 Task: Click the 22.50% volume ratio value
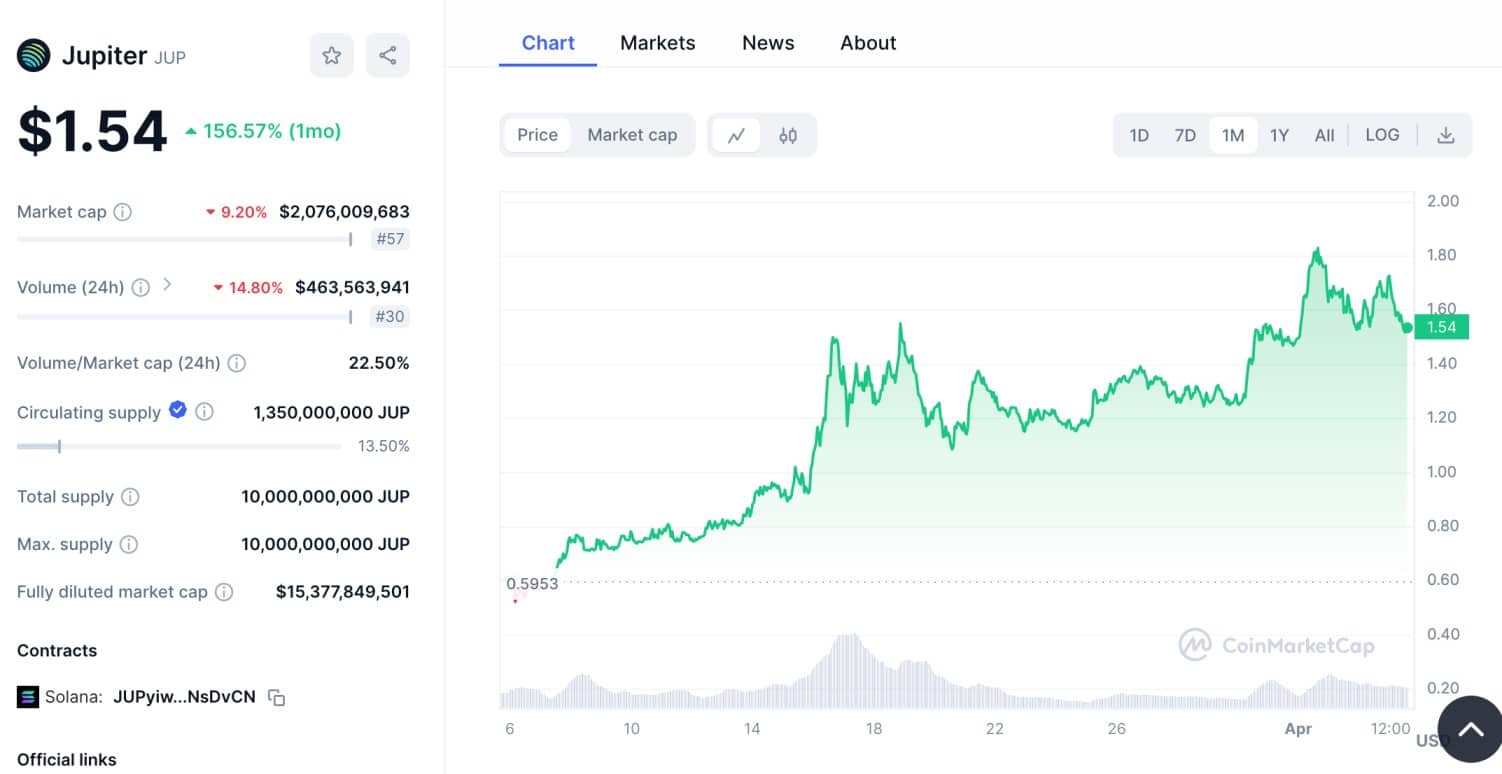[x=379, y=363]
